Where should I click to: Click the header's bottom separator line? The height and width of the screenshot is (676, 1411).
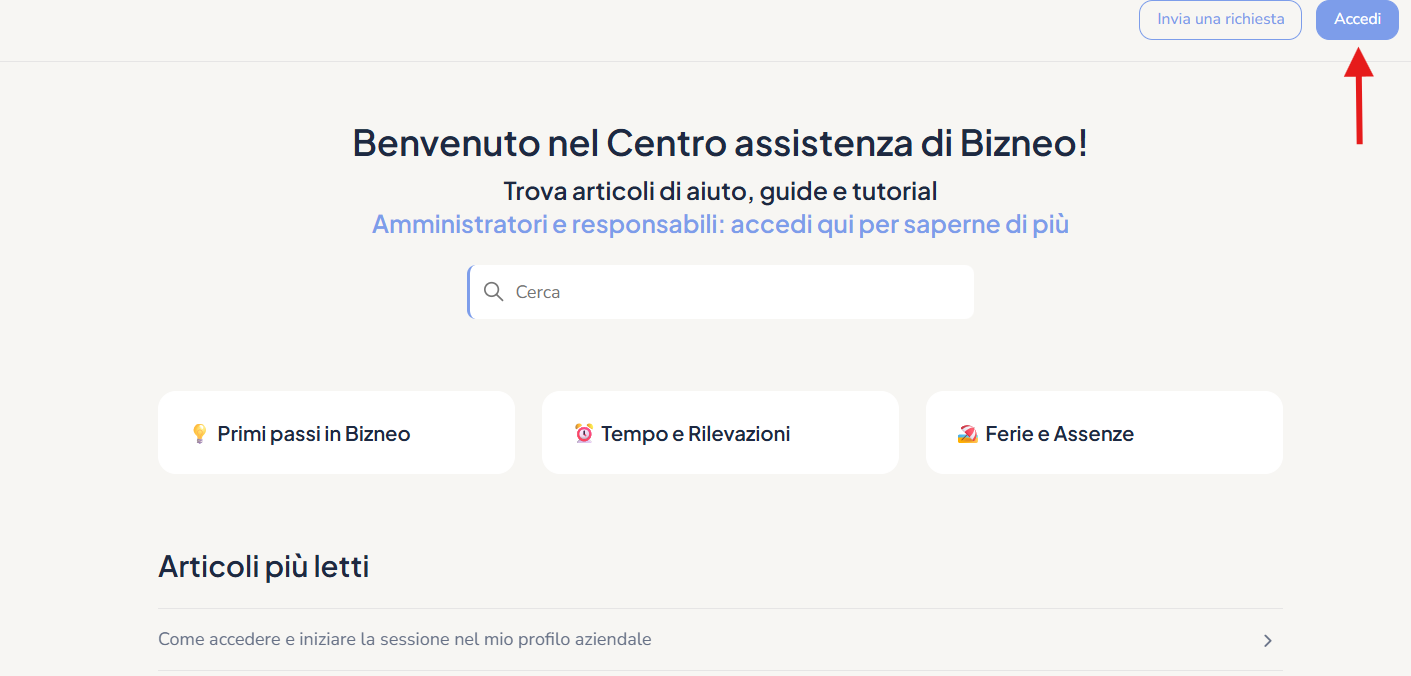[x=700, y=61]
